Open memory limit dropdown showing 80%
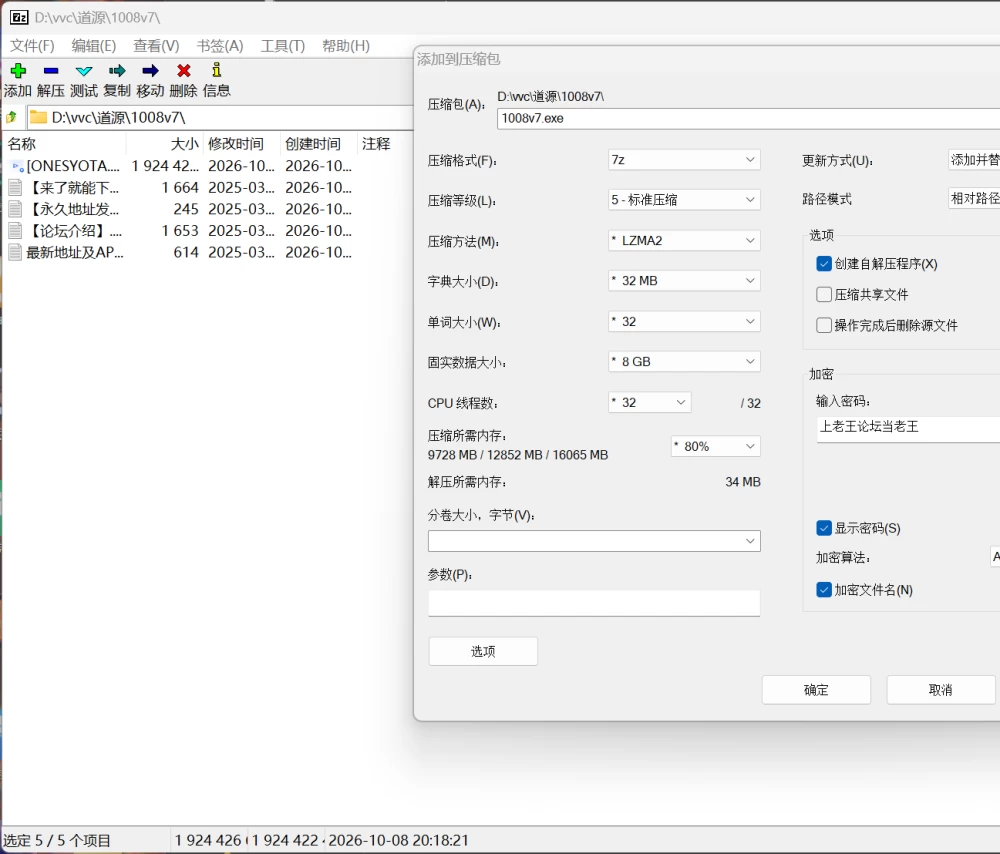The width and height of the screenshot is (1000, 854). (716, 446)
